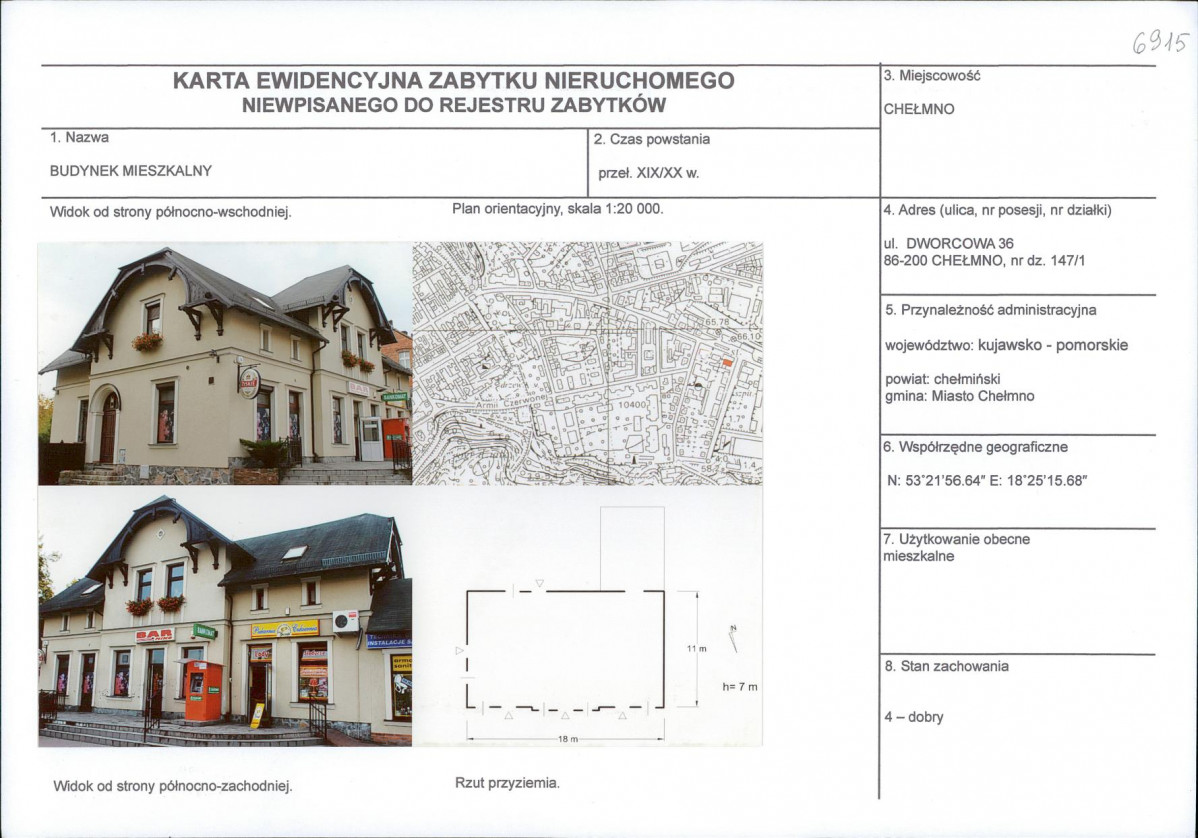Click the handwritten number 6915

pyautogui.click(x=1160, y=44)
